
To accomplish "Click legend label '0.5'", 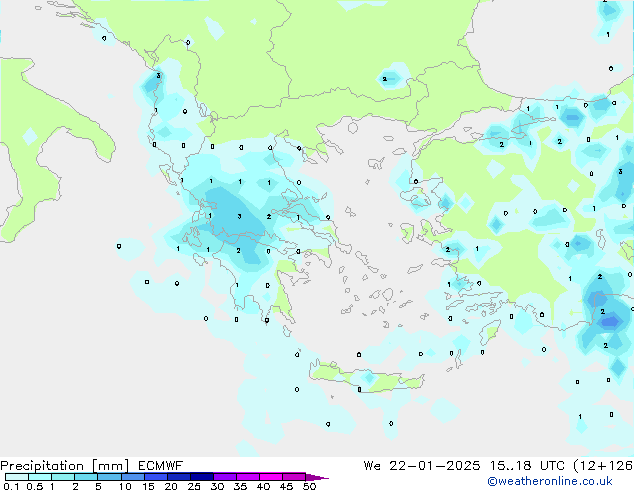I will [x=35, y=486].
